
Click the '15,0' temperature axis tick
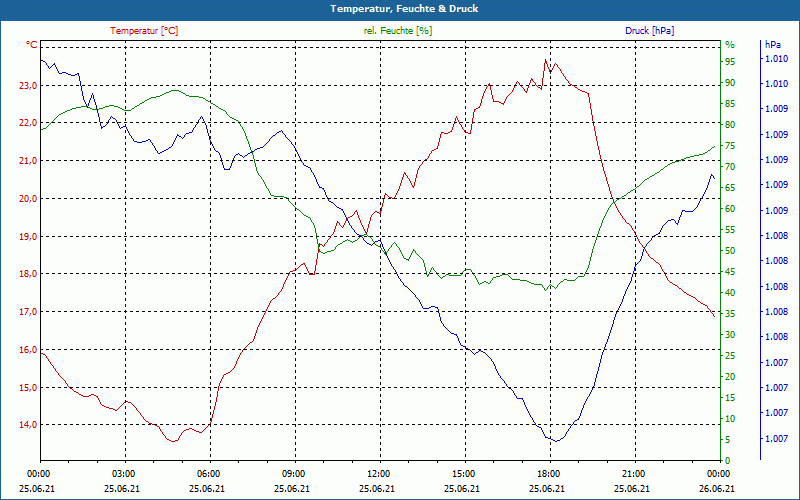[x=28, y=387]
